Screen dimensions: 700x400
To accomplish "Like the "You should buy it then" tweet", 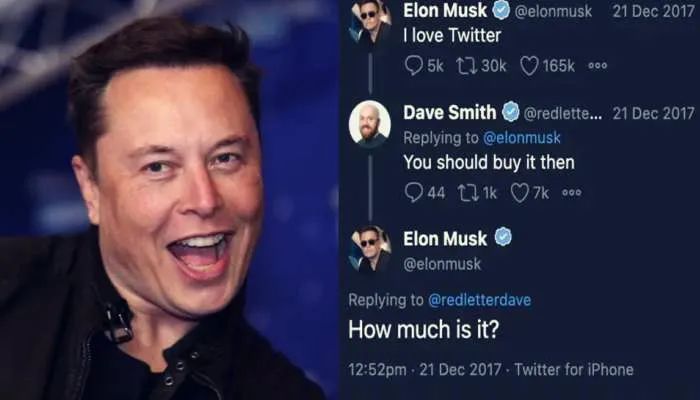I will click(x=520, y=193).
